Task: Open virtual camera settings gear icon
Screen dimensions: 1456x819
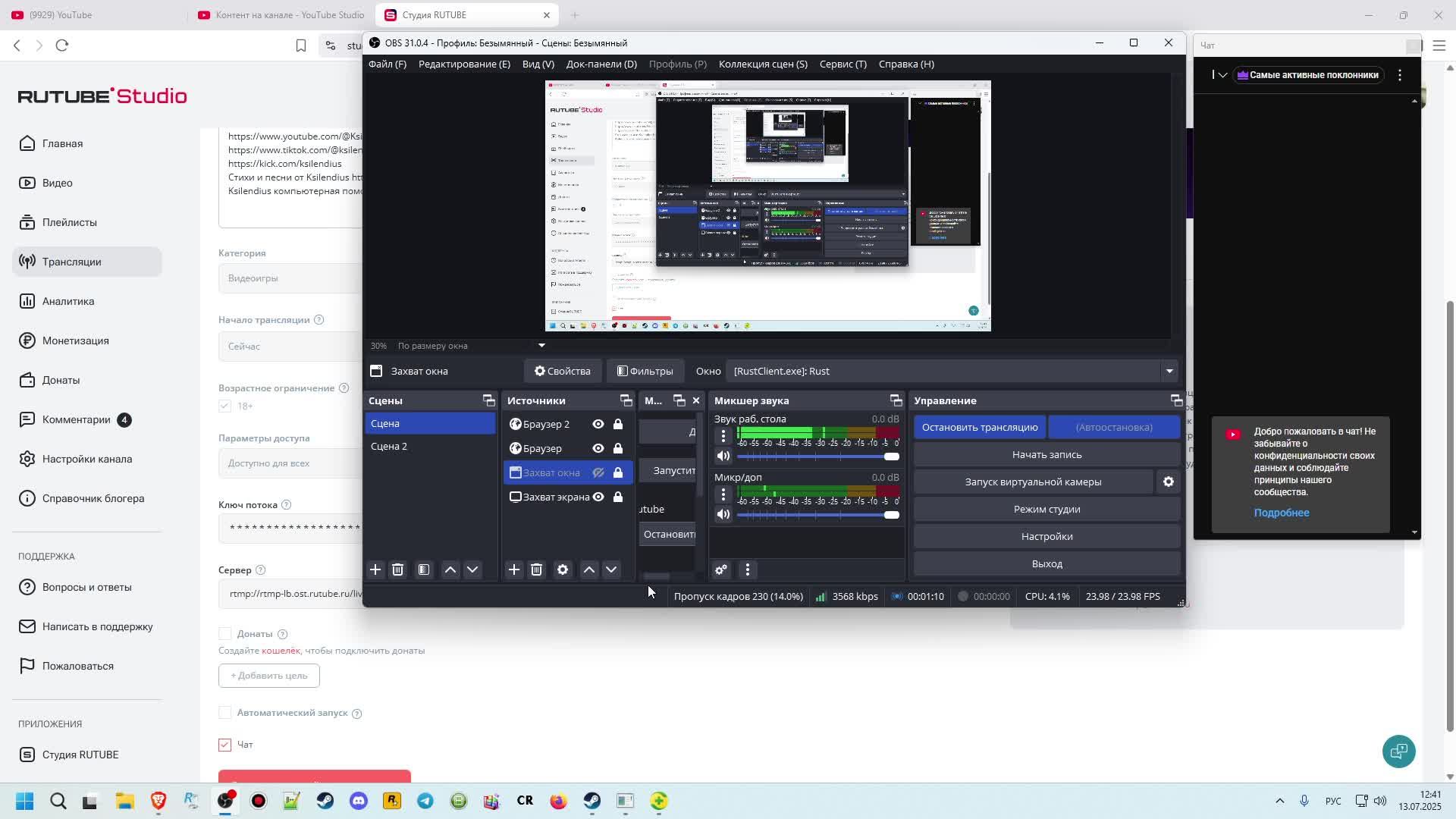Action: [1169, 482]
